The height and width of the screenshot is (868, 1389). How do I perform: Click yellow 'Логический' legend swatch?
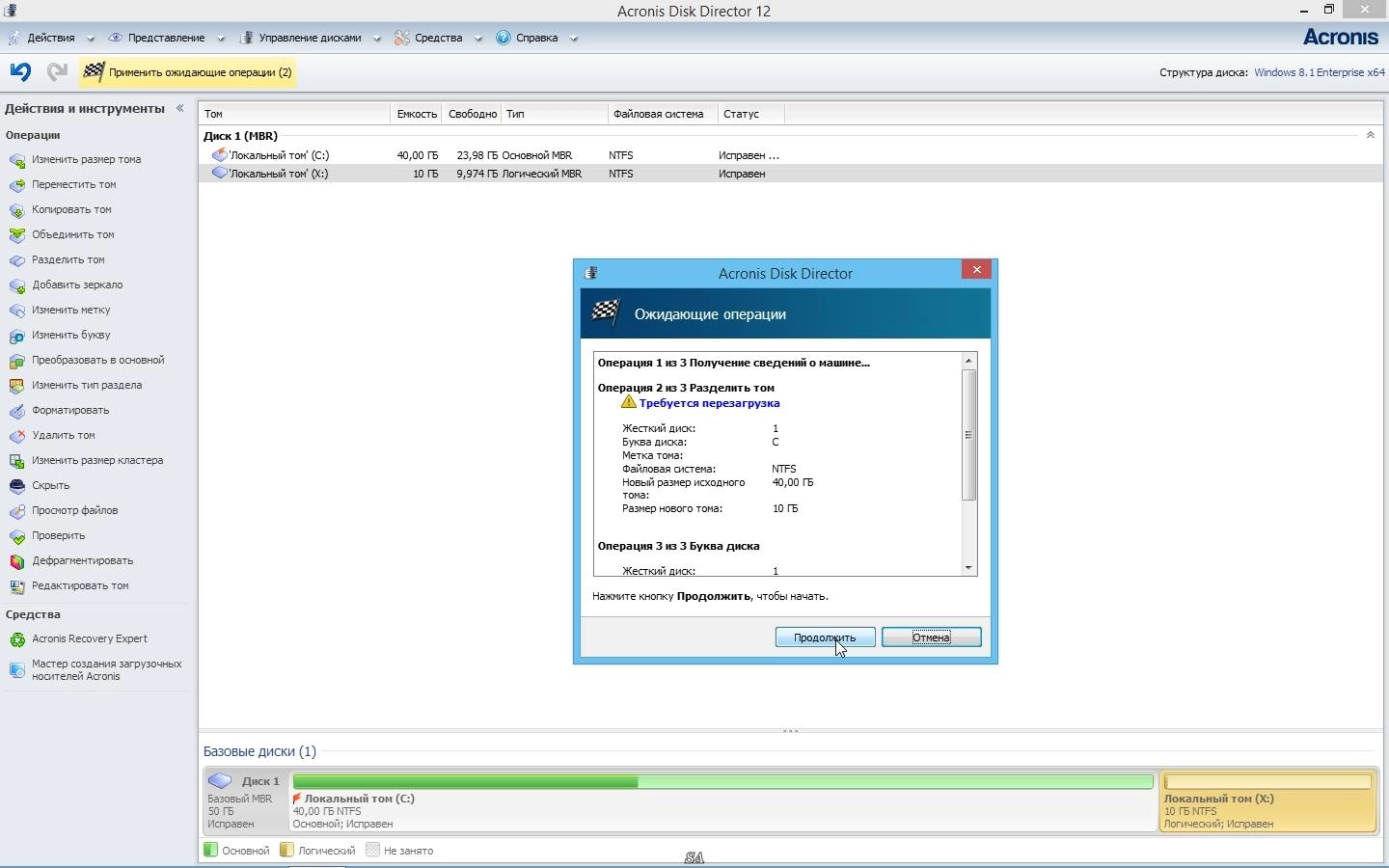286,851
